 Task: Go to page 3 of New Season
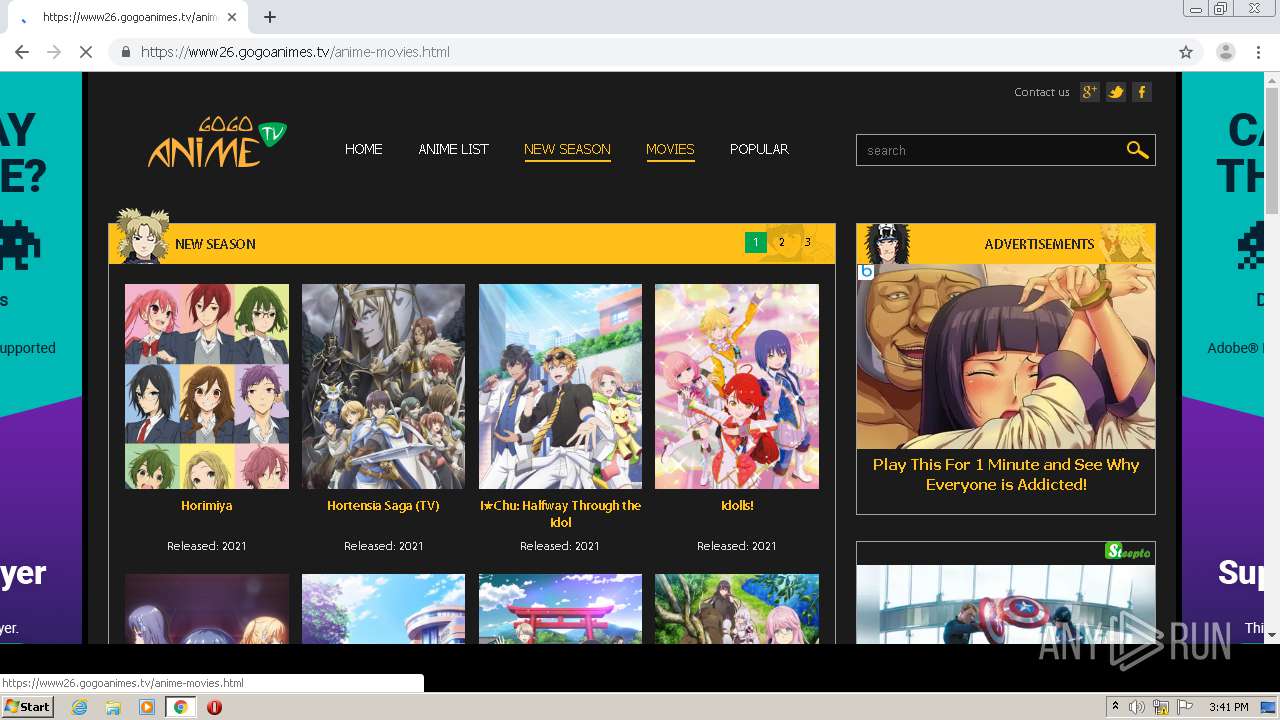click(808, 242)
